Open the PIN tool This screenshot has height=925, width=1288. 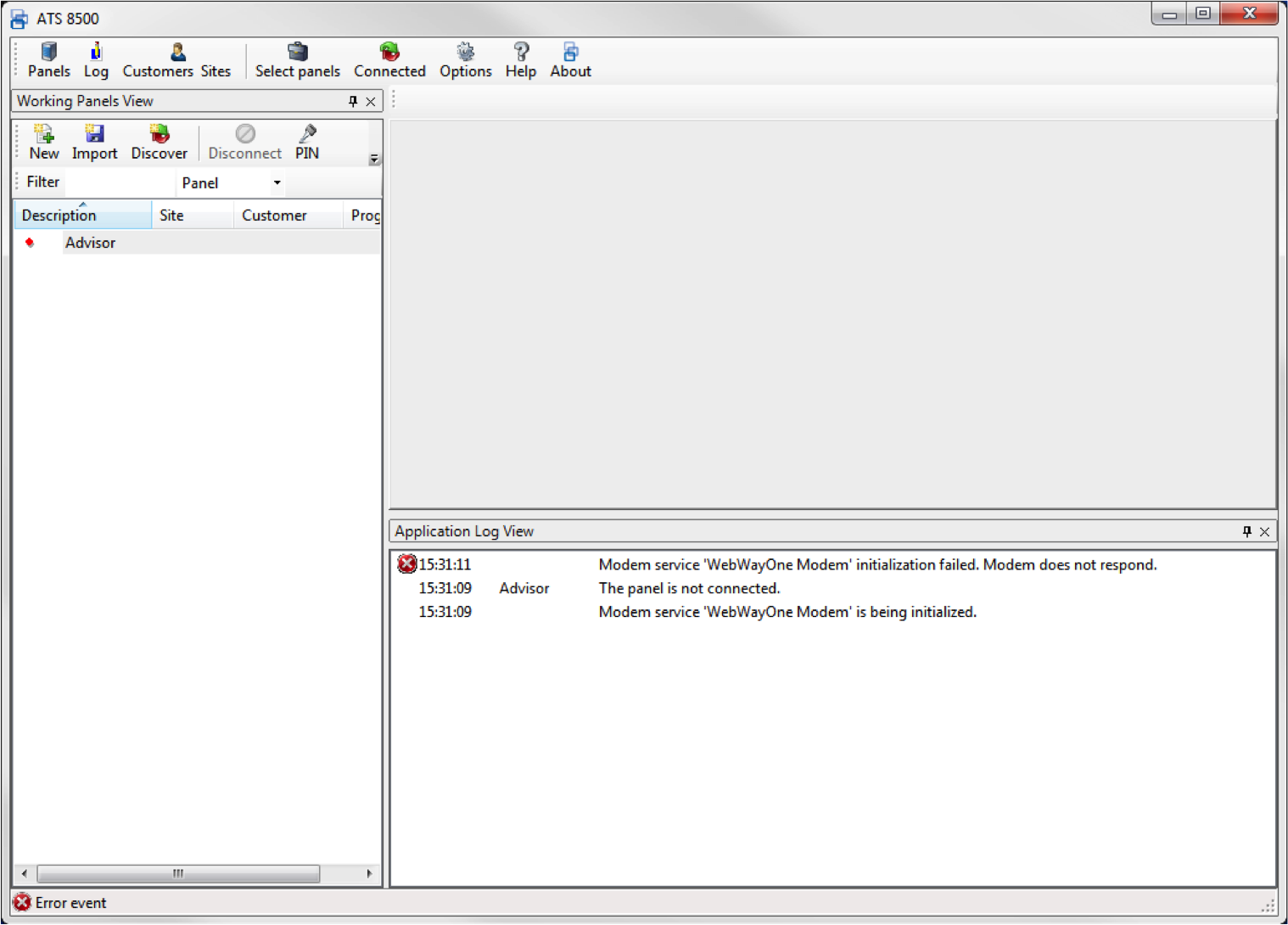[307, 135]
